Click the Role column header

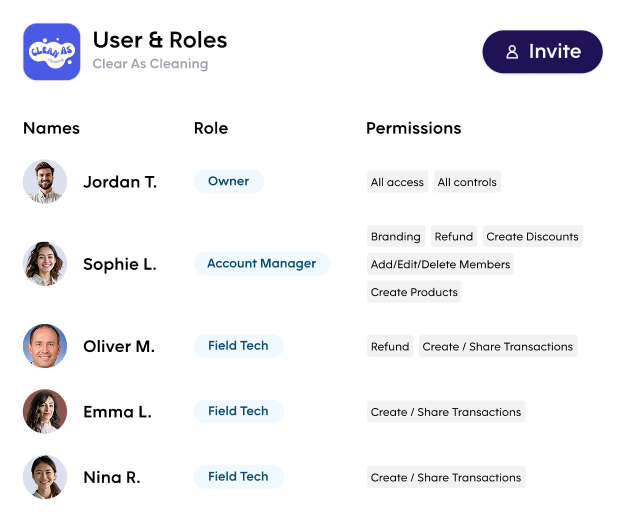pyautogui.click(x=211, y=128)
